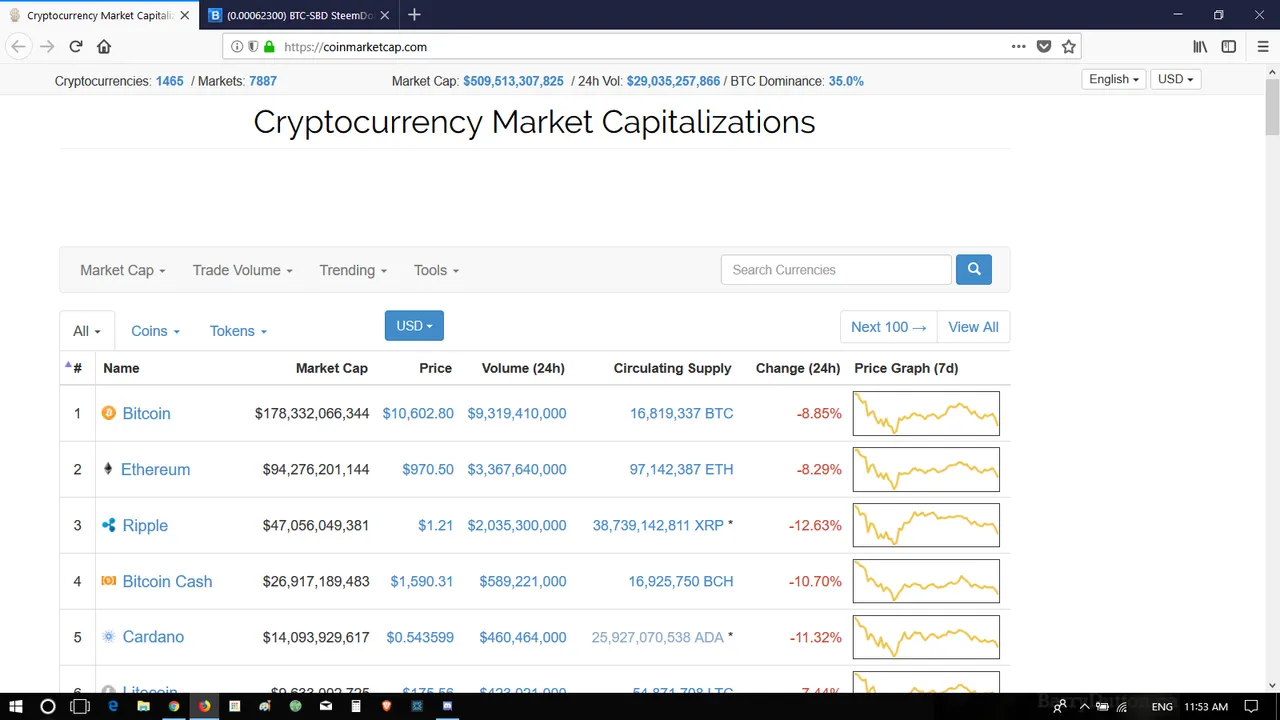Image resolution: width=1280 pixels, height=720 pixels.
Task: Open page actions three-dot menu
Action: coord(1018,46)
